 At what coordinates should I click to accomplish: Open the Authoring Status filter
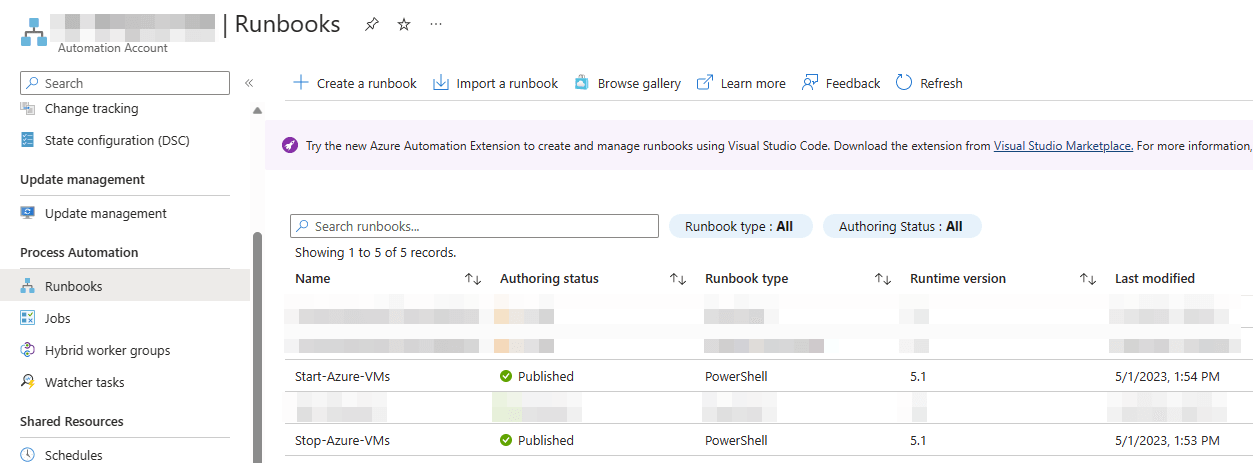pos(901,226)
